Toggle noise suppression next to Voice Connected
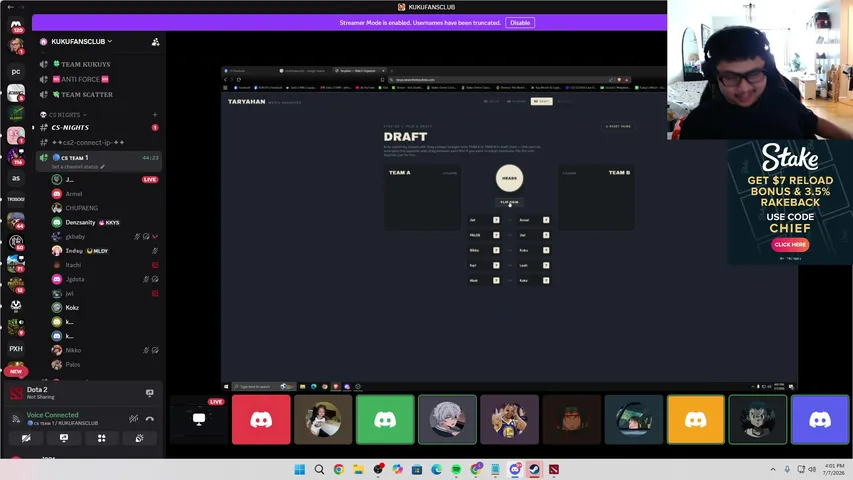 (x=133, y=419)
